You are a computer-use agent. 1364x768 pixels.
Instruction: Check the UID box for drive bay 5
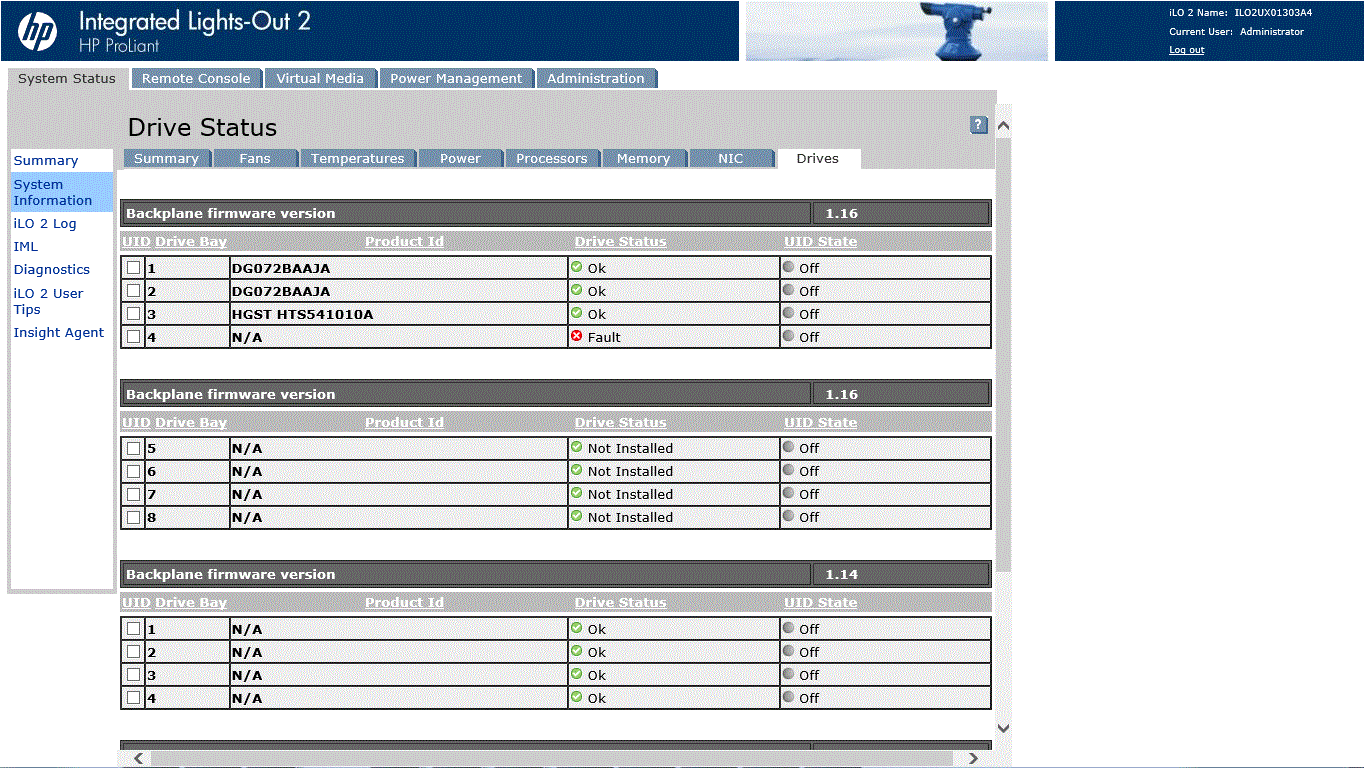[134, 448]
